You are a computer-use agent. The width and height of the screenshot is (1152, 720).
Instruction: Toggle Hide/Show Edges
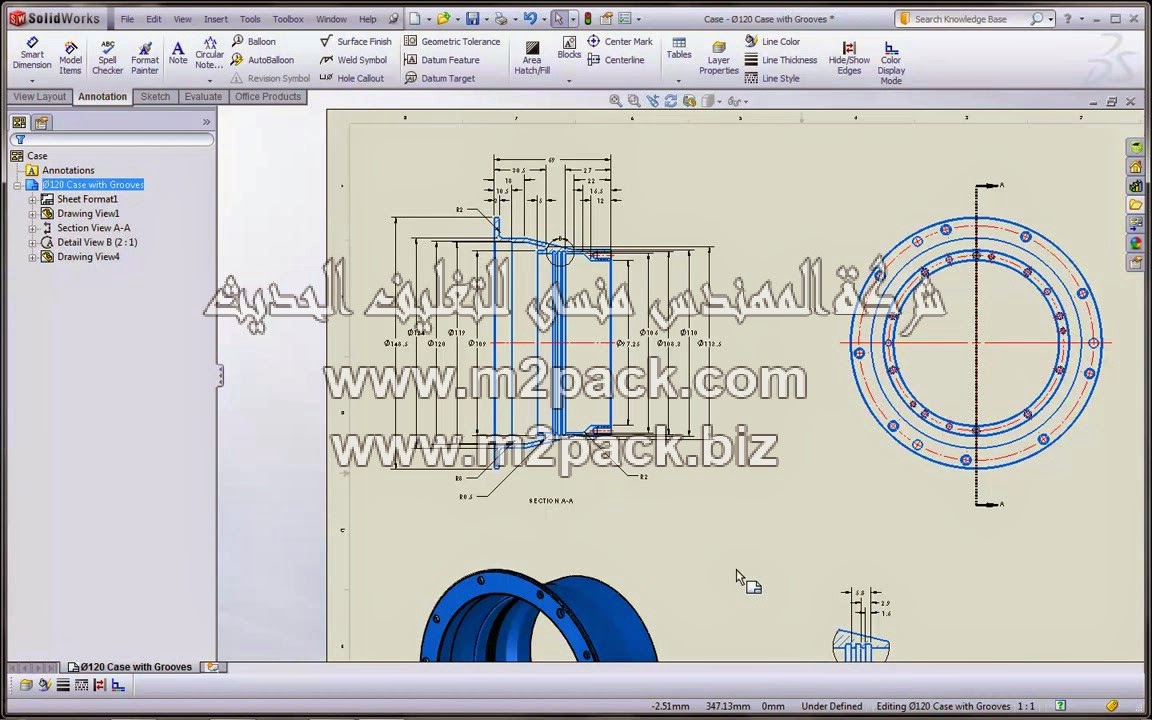[x=849, y=58]
